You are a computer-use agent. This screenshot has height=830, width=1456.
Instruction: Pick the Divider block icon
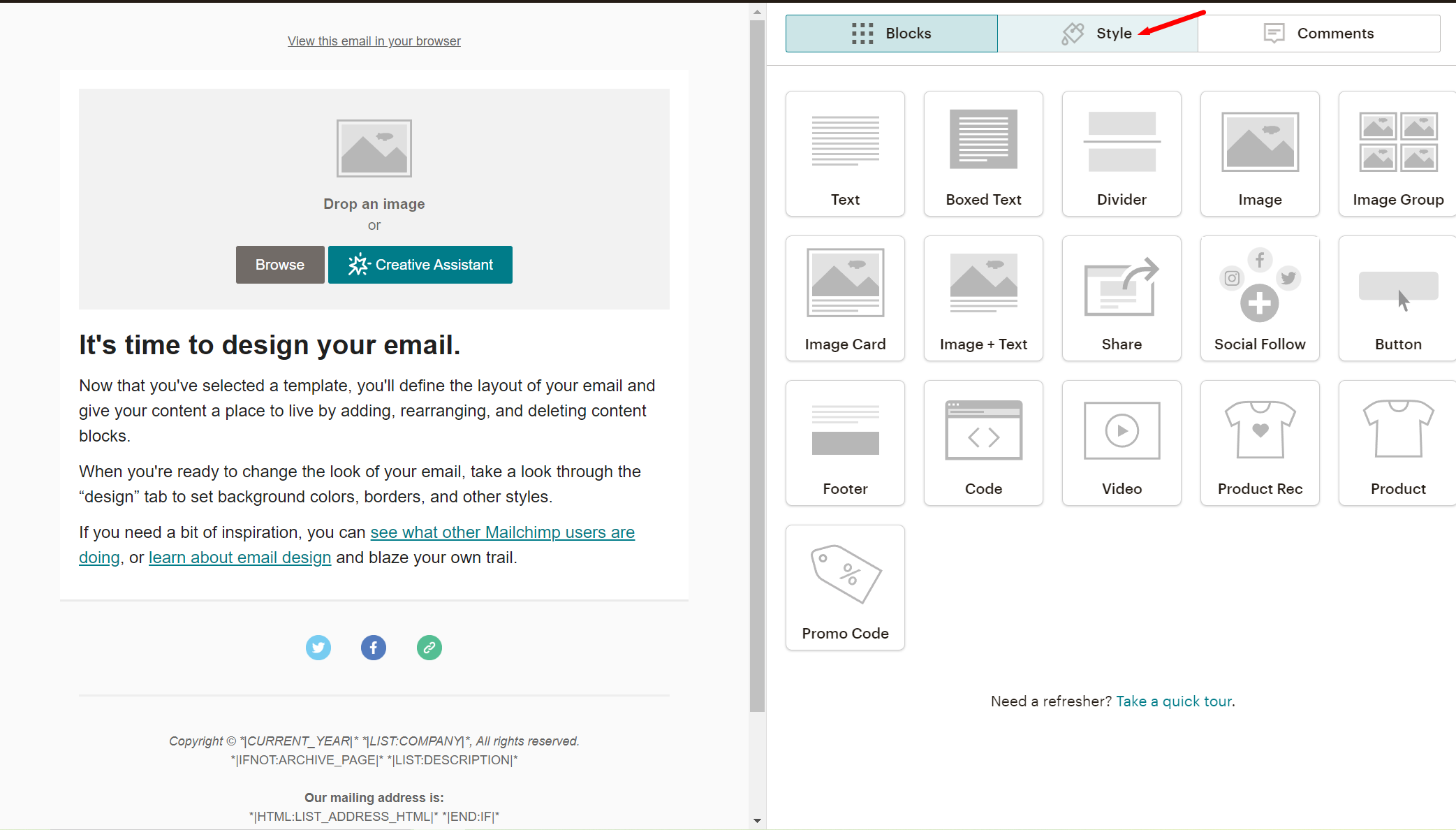pos(1122,154)
